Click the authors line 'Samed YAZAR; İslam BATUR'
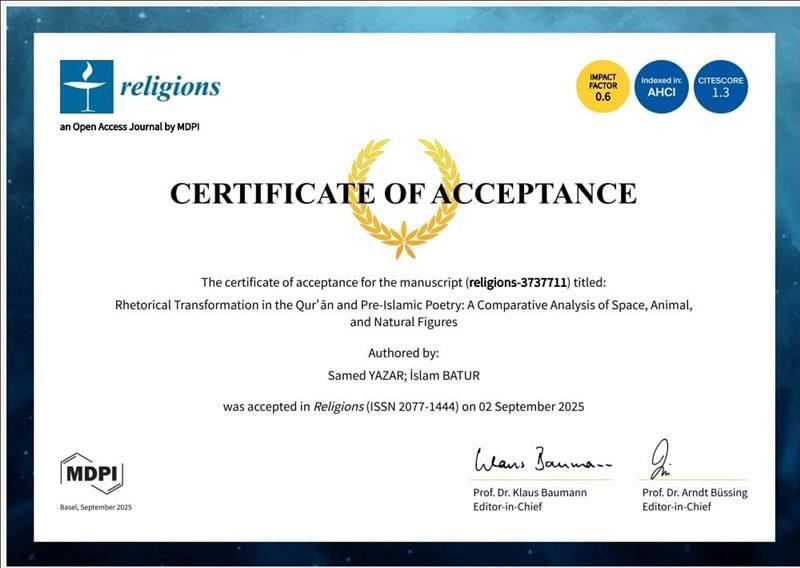The height and width of the screenshot is (568, 800). pyautogui.click(x=404, y=376)
